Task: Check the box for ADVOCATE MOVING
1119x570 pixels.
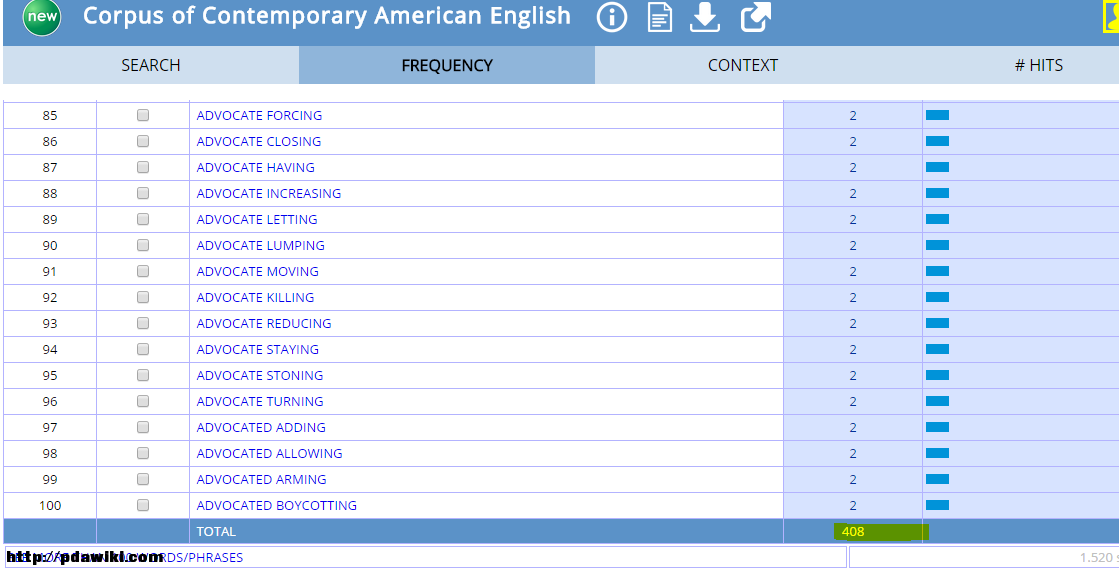Action: point(143,271)
